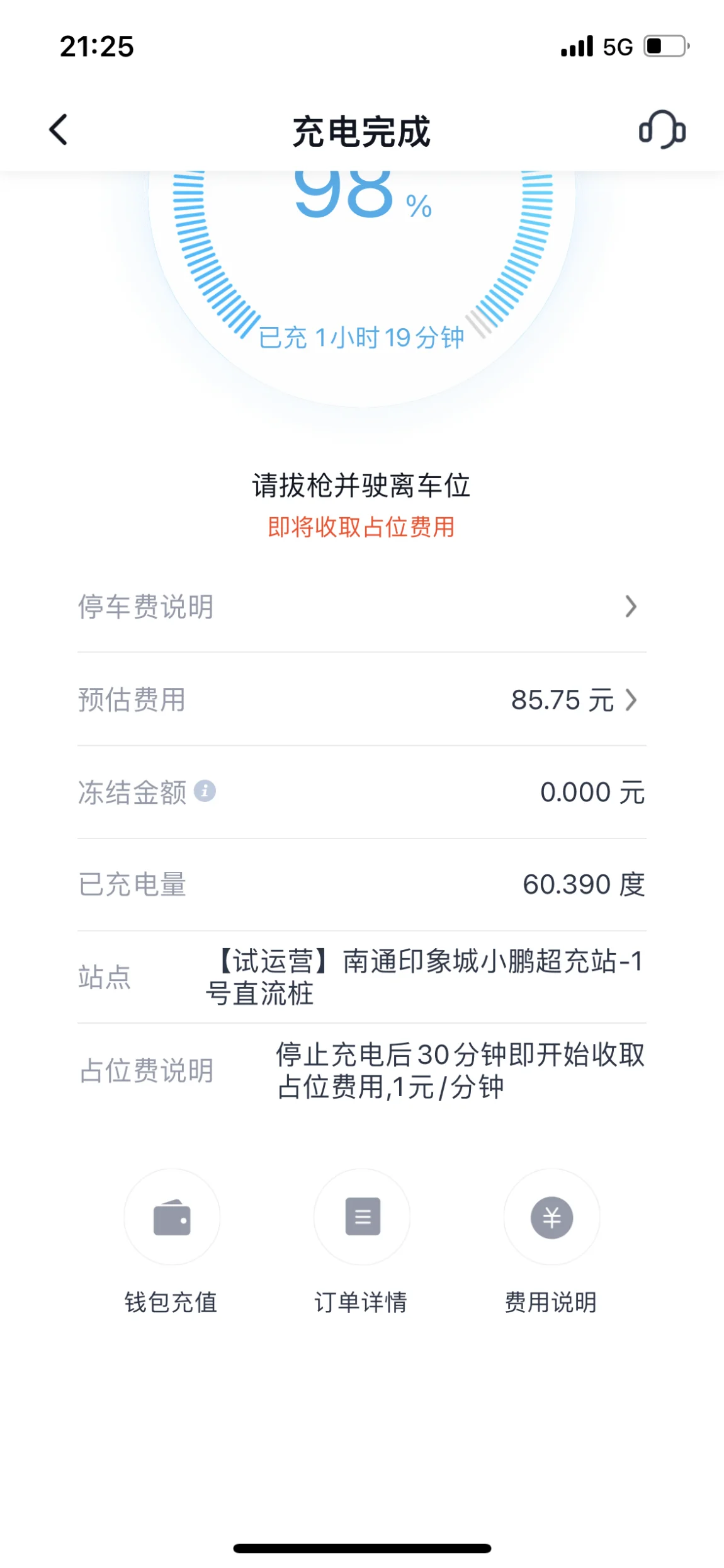This screenshot has width=724, height=1568.
Task: Tap the 5G signal indicator
Action: pos(618,47)
